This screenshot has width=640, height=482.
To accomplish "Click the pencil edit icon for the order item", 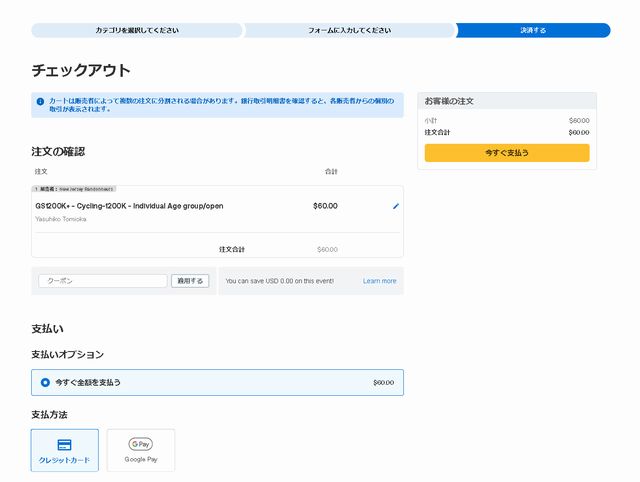I will (x=396, y=206).
